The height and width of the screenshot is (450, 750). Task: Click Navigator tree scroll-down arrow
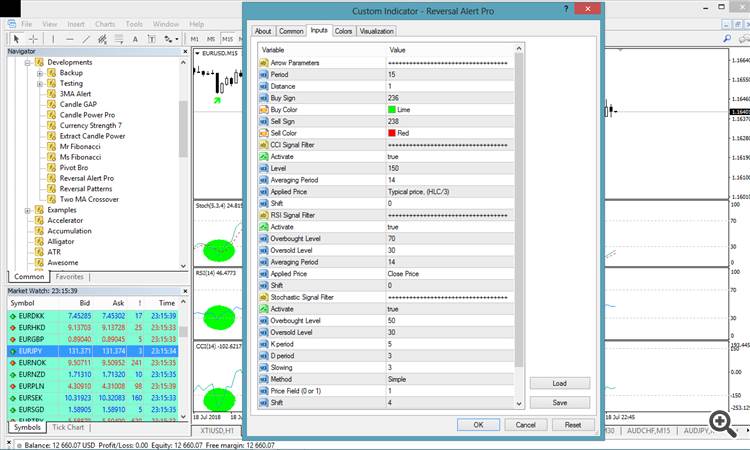183,266
